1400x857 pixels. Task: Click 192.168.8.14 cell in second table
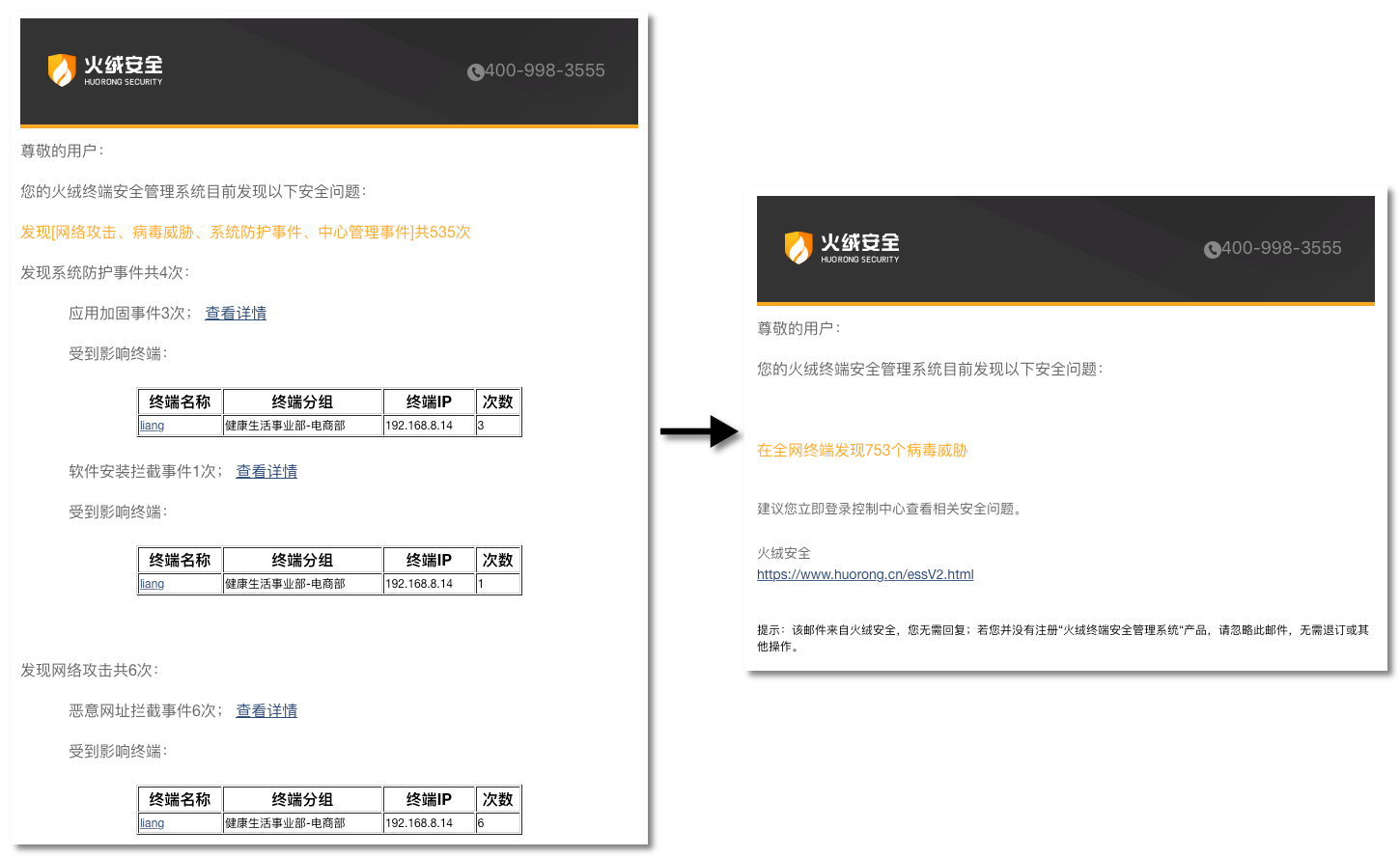click(429, 584)
